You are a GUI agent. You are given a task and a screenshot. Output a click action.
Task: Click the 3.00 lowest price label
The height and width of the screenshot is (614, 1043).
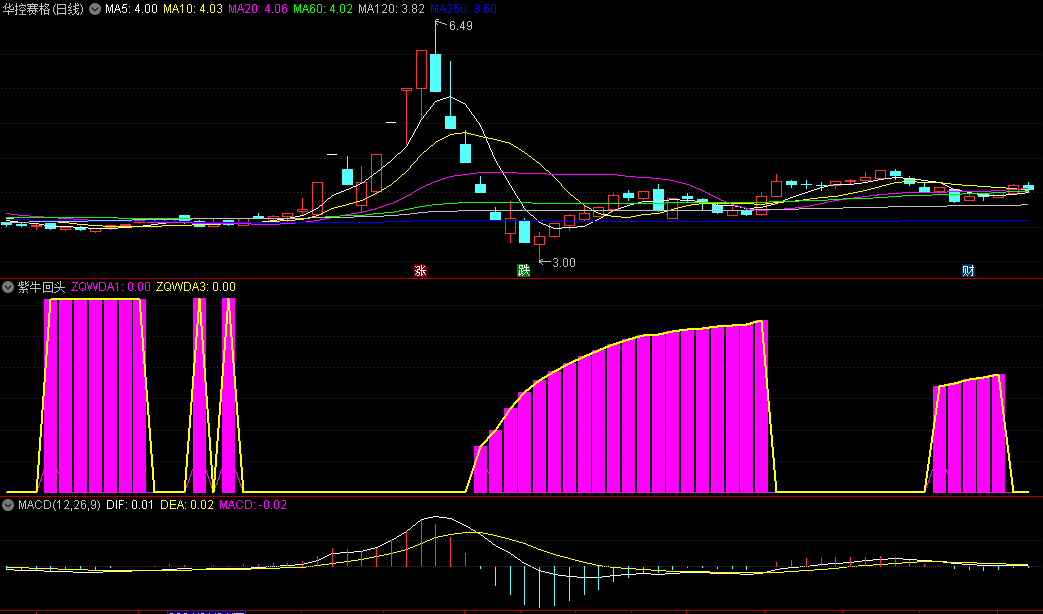(563, 263)
